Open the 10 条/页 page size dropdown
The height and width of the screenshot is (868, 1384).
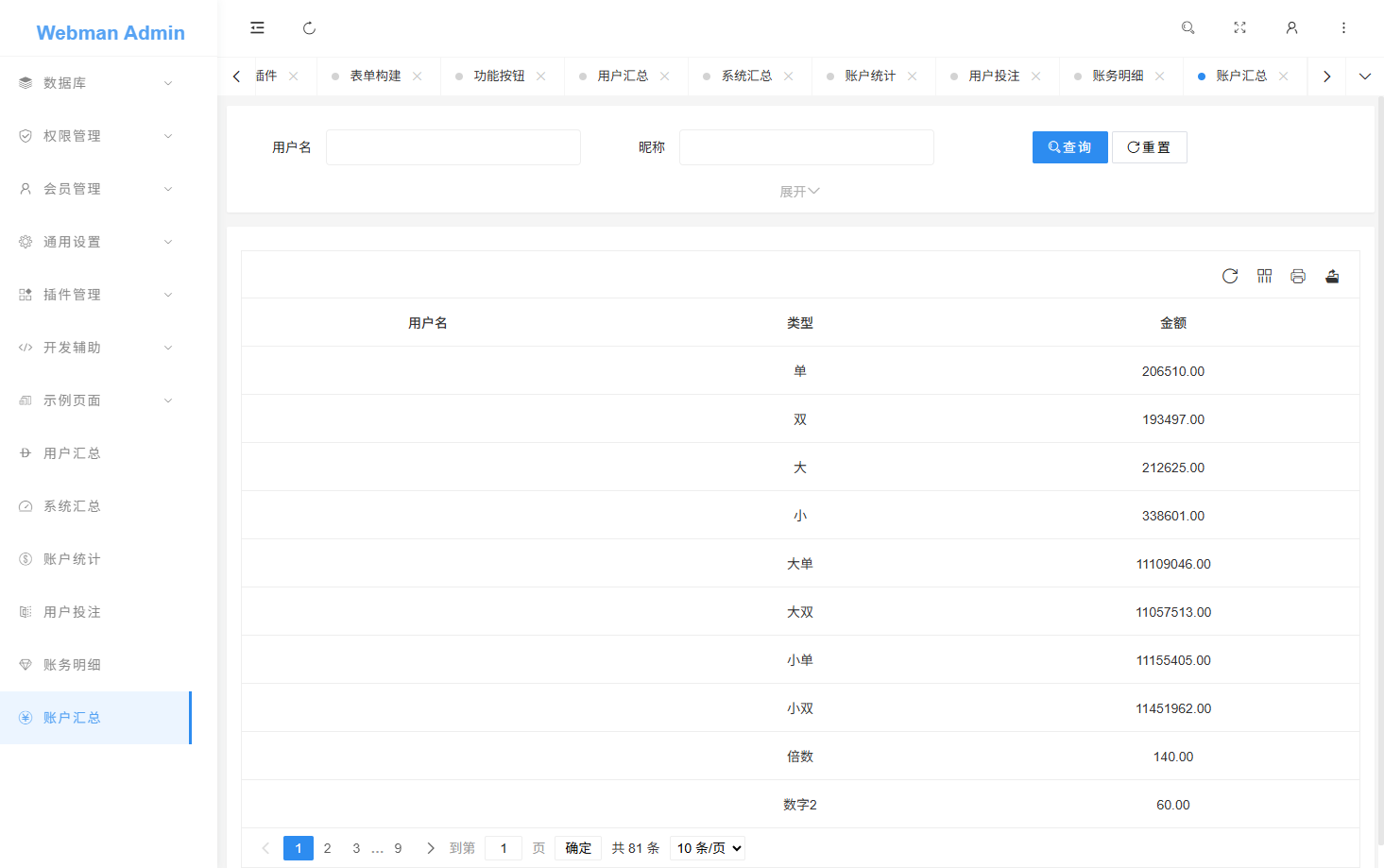click(x=707, y=847)
